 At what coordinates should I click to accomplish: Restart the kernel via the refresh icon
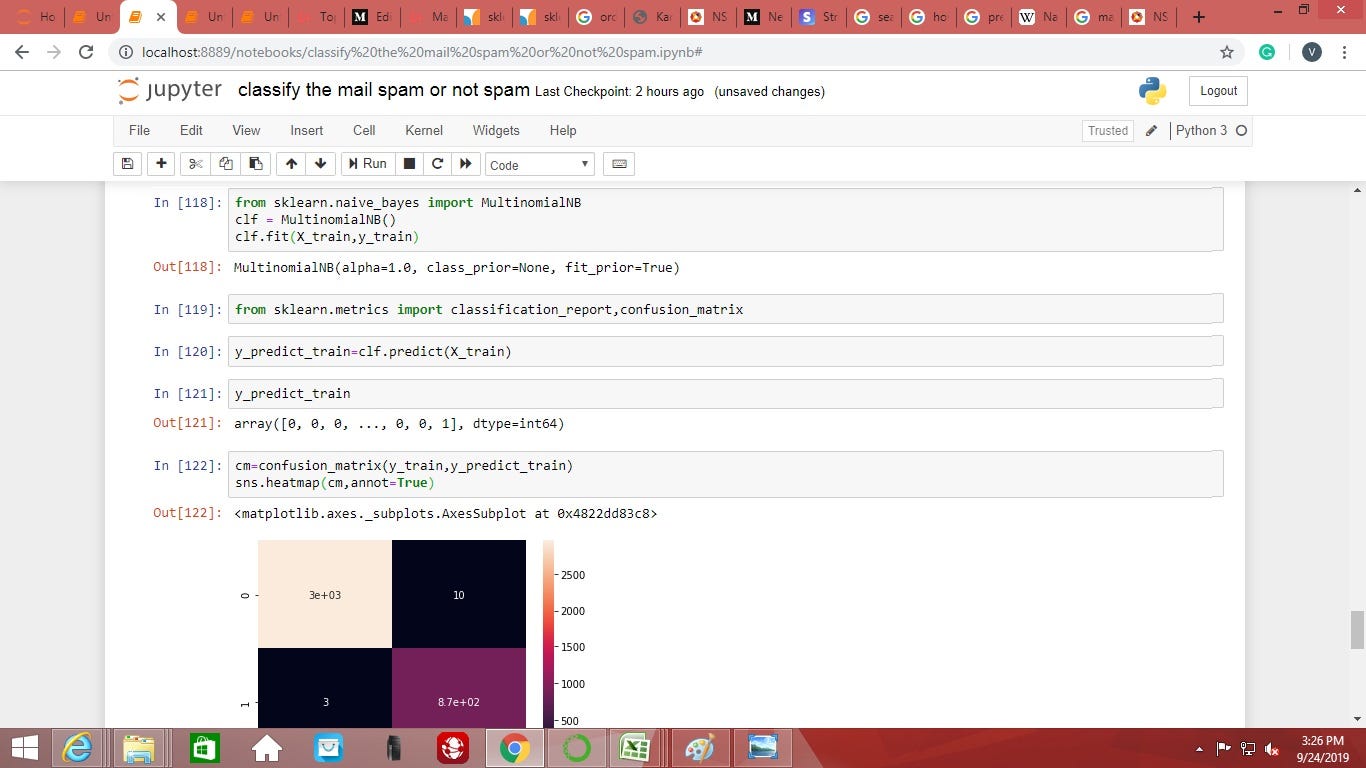click(x=437, y=163)
